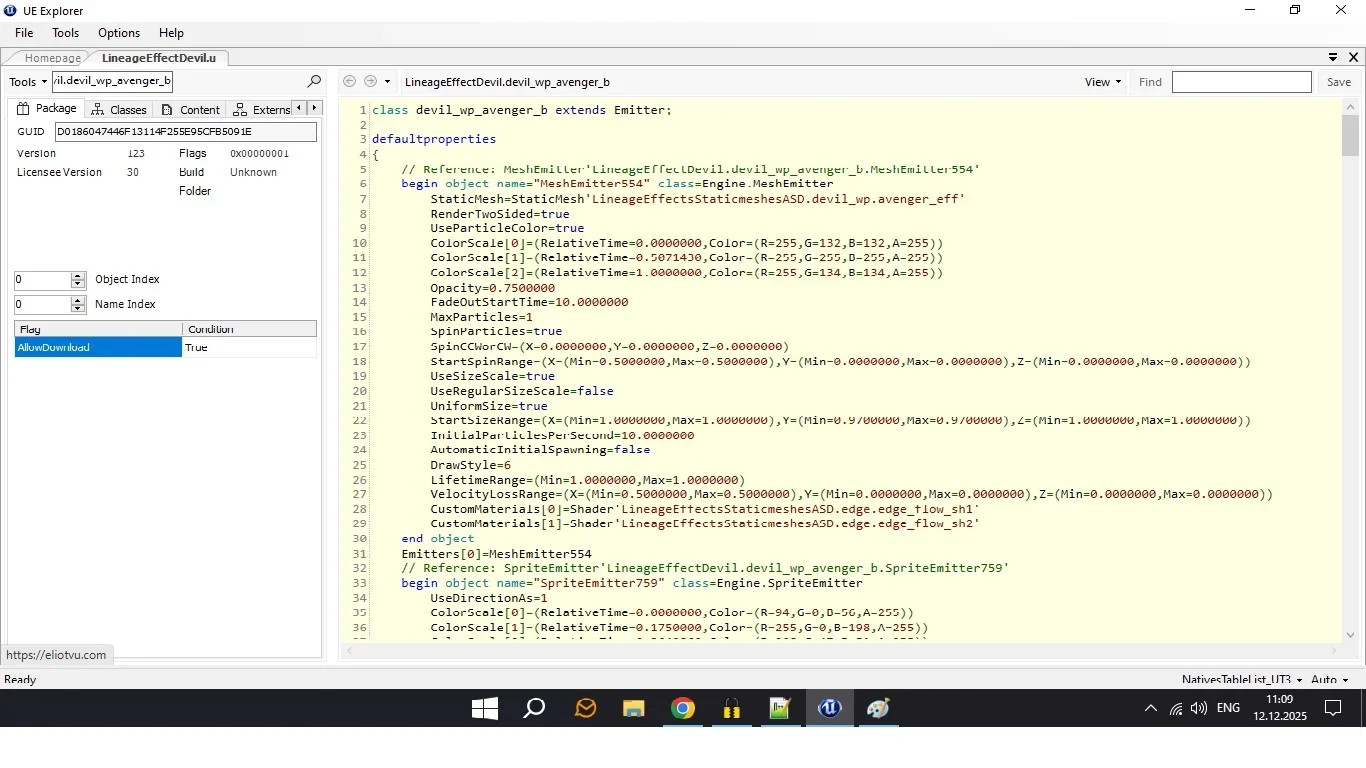Open the paint palette app on taskbar
The width and height of the screenshot is (1366, 768).
[x=879, y=708]
